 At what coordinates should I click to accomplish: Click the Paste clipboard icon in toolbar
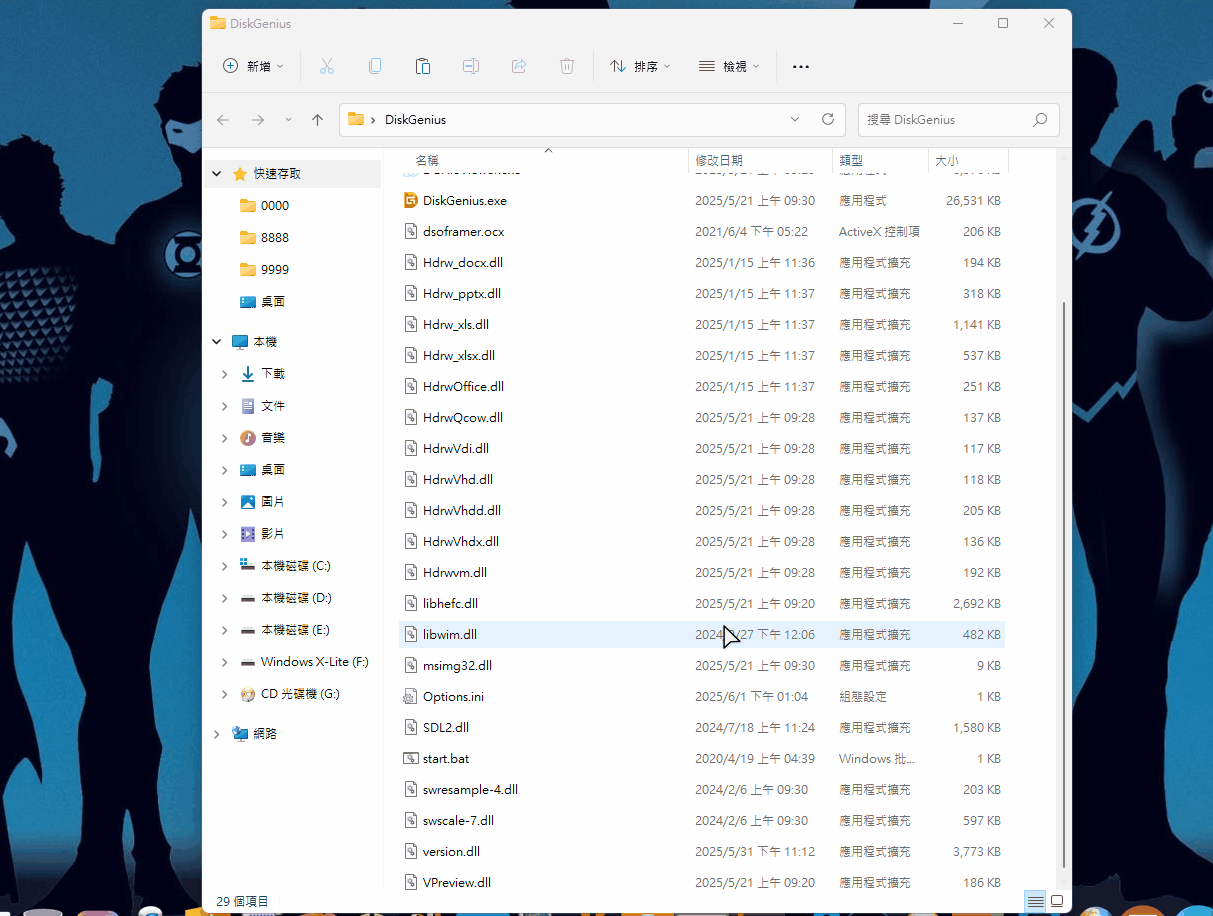pos(423,66)
